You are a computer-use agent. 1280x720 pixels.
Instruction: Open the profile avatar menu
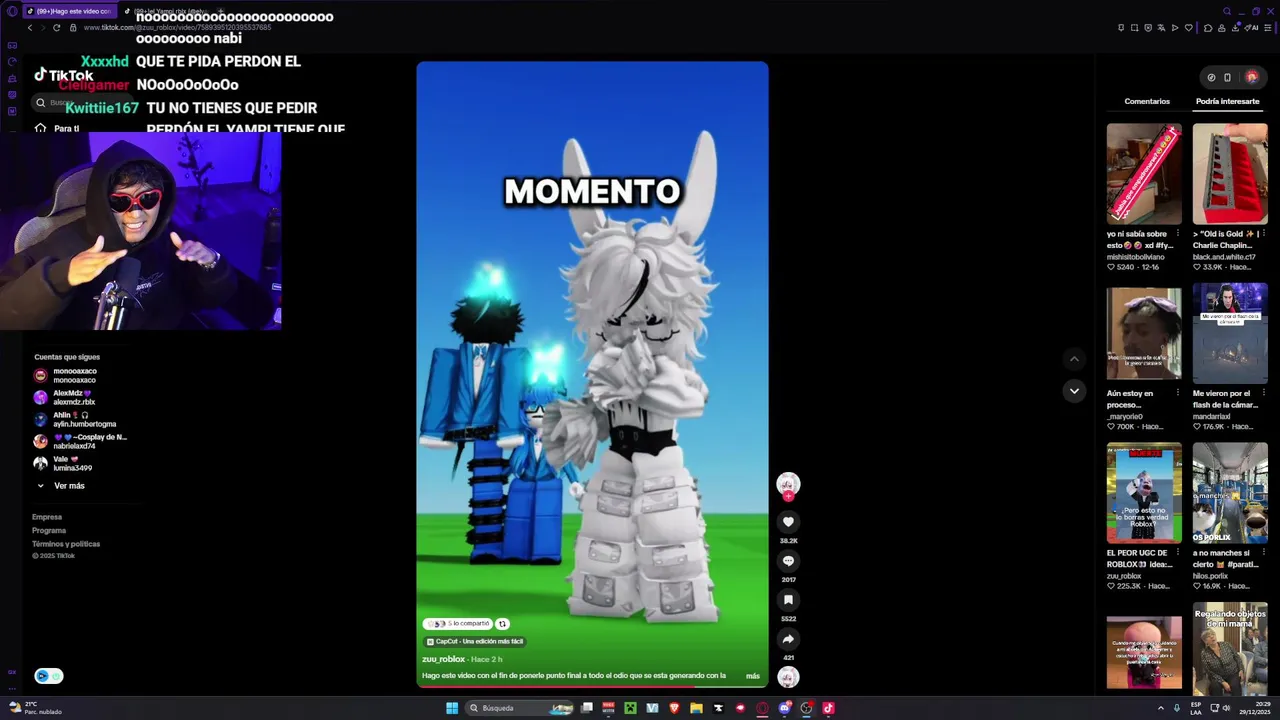(x=1251, y=77)
